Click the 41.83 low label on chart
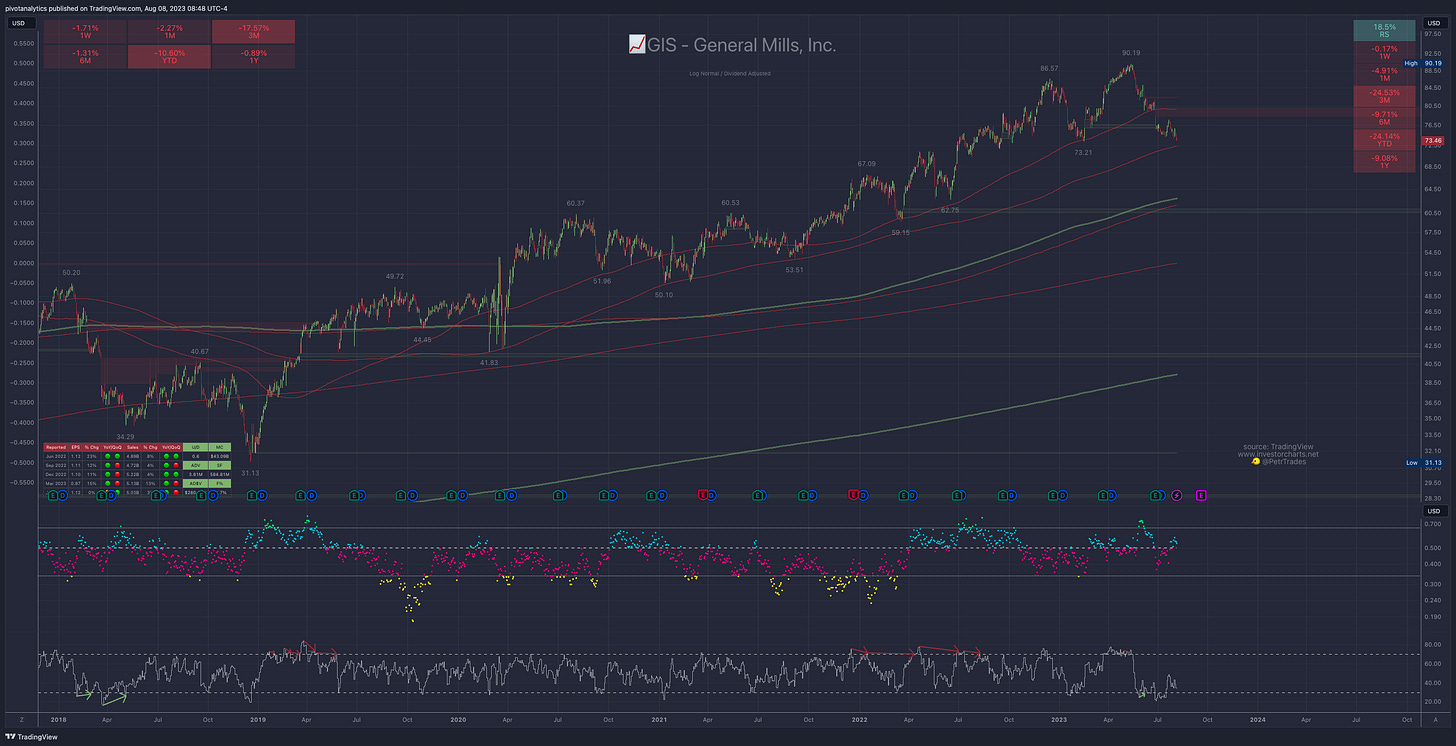1456x746 pixels. (490, 362)
